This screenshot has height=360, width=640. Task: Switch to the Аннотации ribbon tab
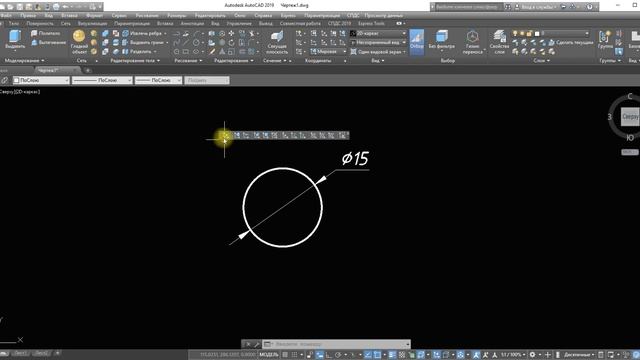click(192, 24)
